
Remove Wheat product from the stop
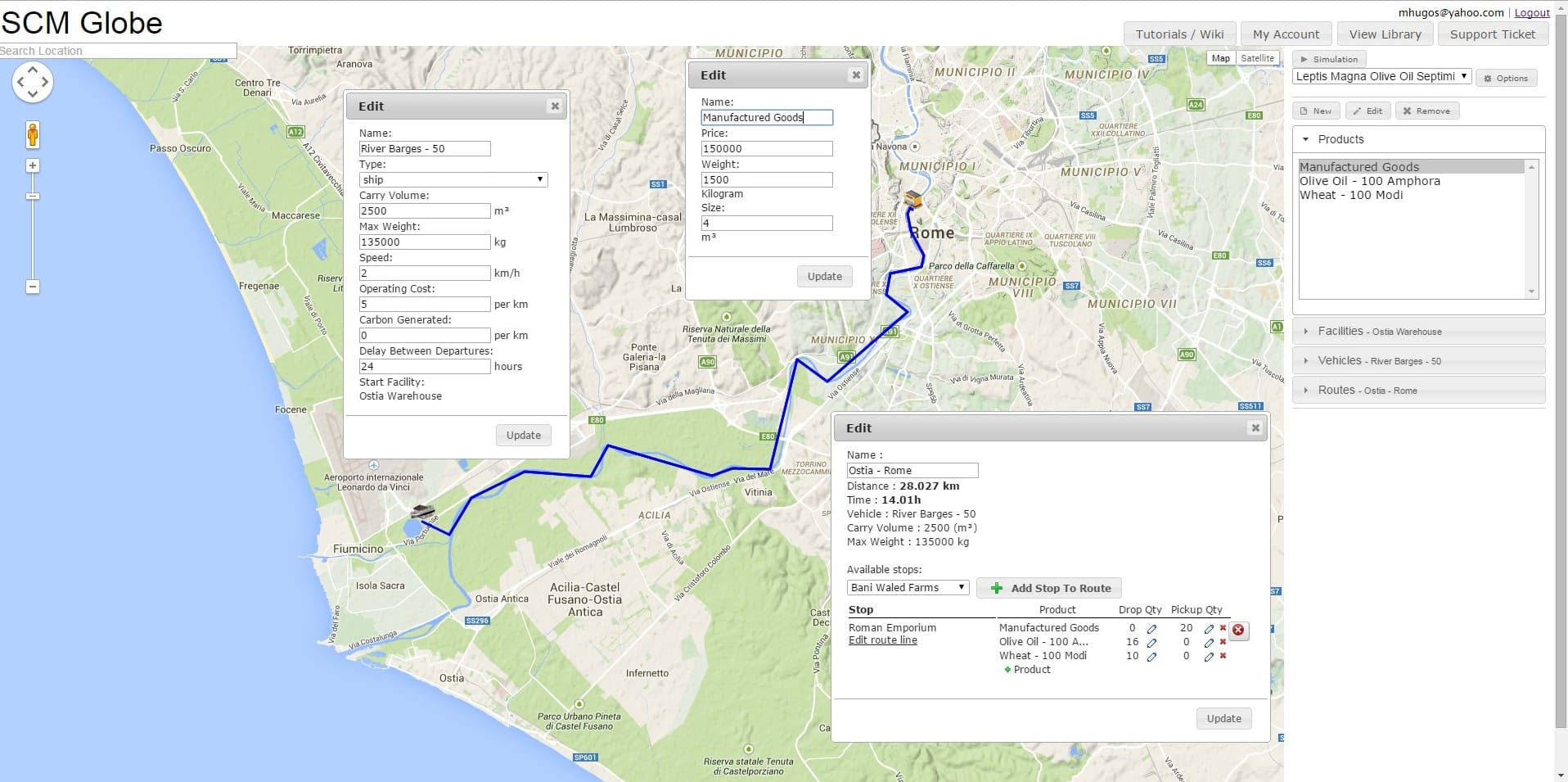click(x=1223, y=656)
